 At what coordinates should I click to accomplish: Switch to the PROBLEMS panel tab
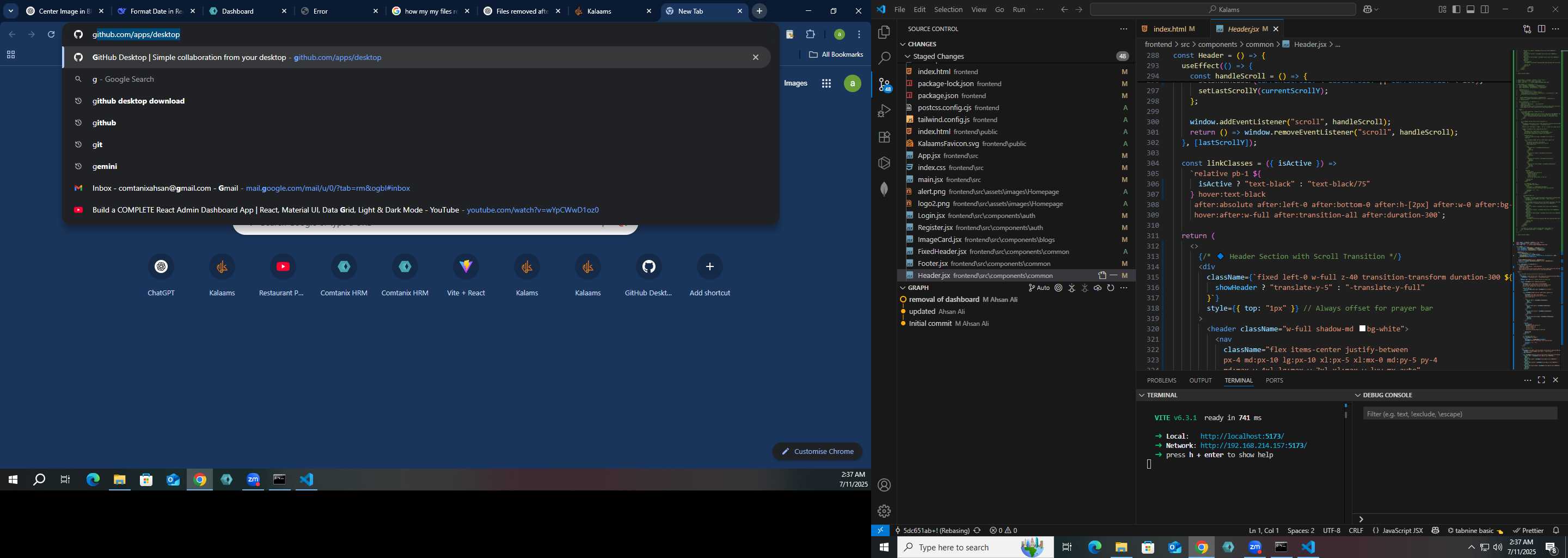coord(1161,380)
